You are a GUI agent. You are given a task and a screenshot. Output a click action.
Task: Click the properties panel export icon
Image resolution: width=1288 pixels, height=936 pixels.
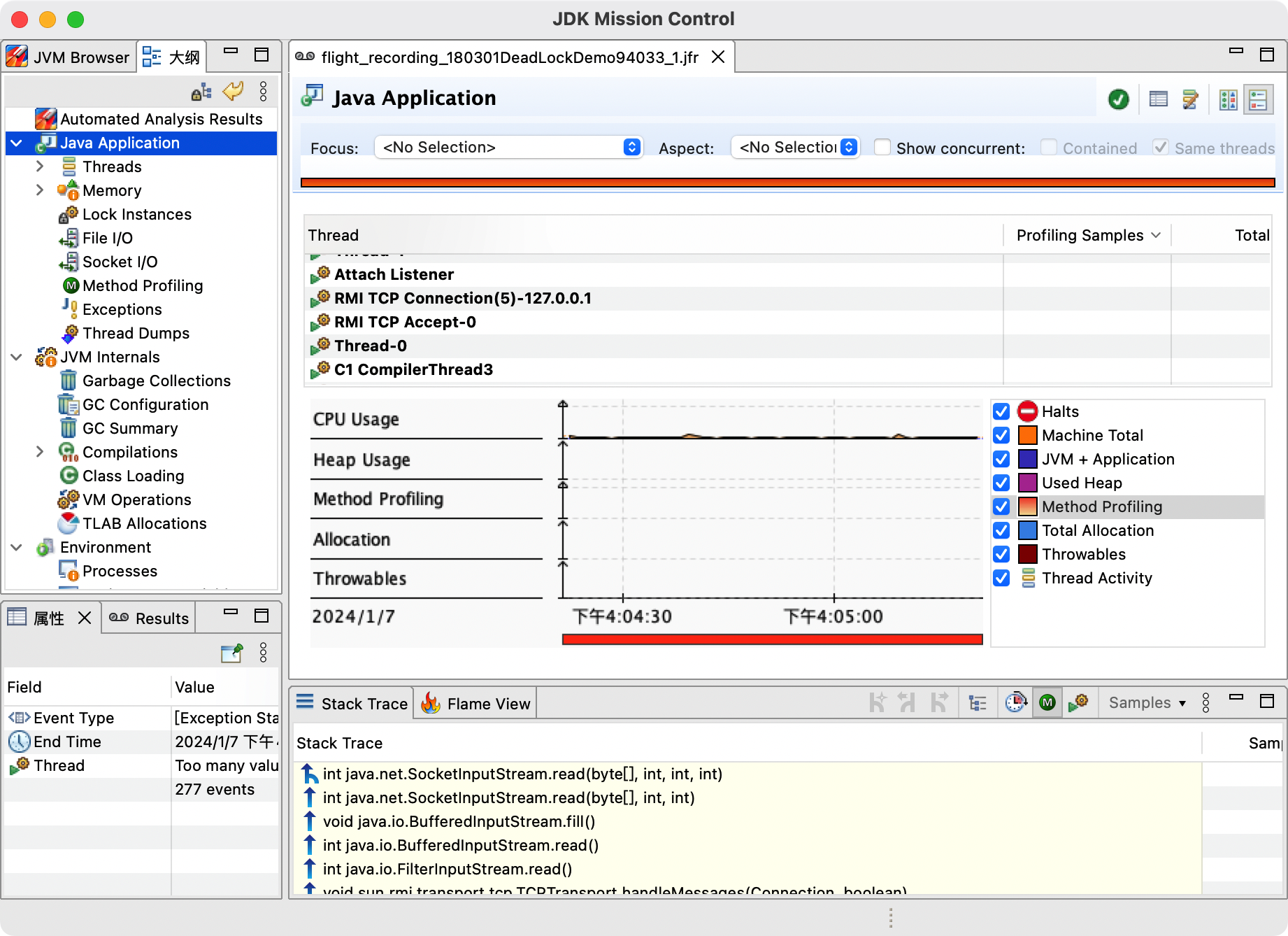click(231, 653)
